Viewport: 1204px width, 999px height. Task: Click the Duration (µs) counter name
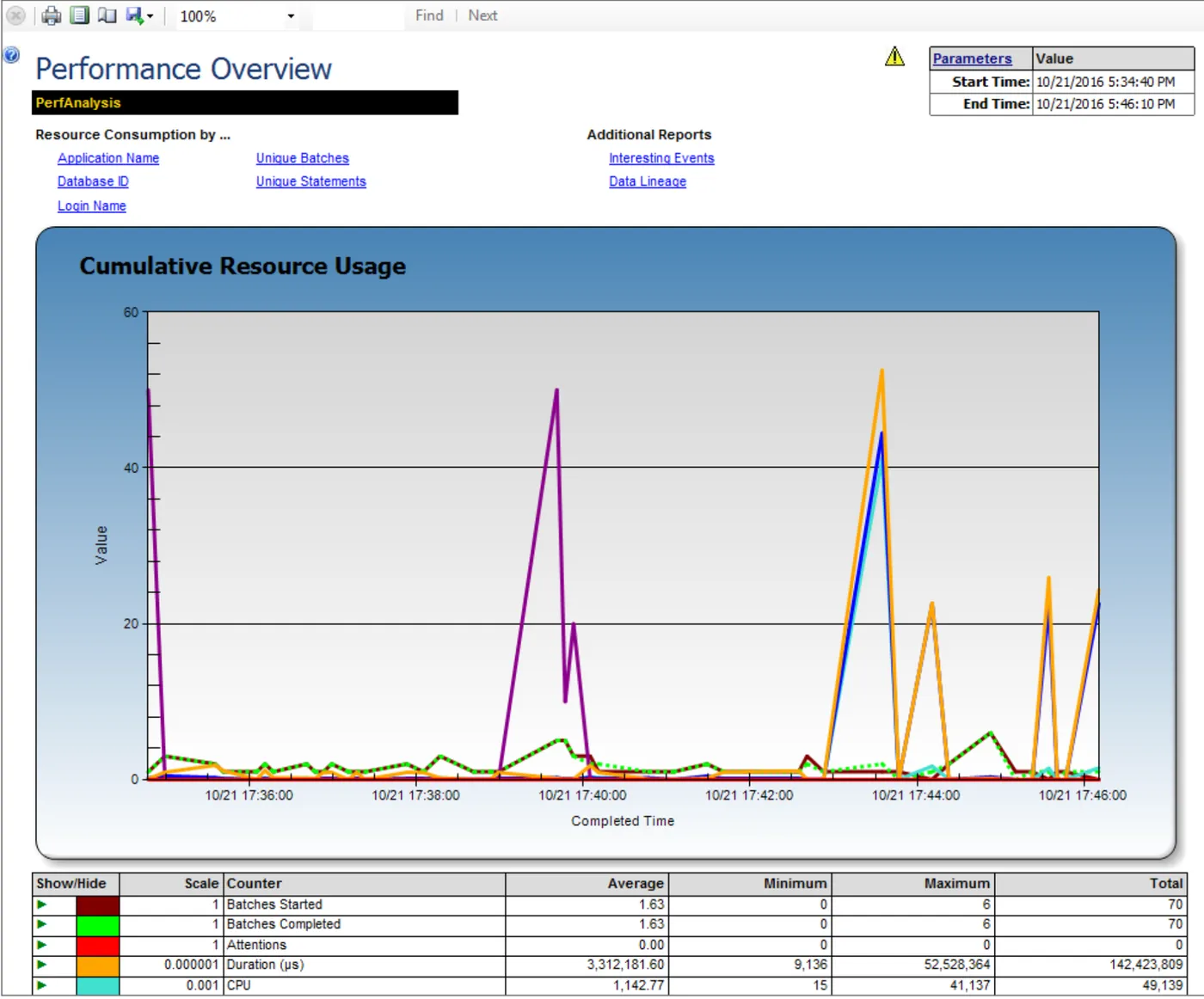(265, 965)
